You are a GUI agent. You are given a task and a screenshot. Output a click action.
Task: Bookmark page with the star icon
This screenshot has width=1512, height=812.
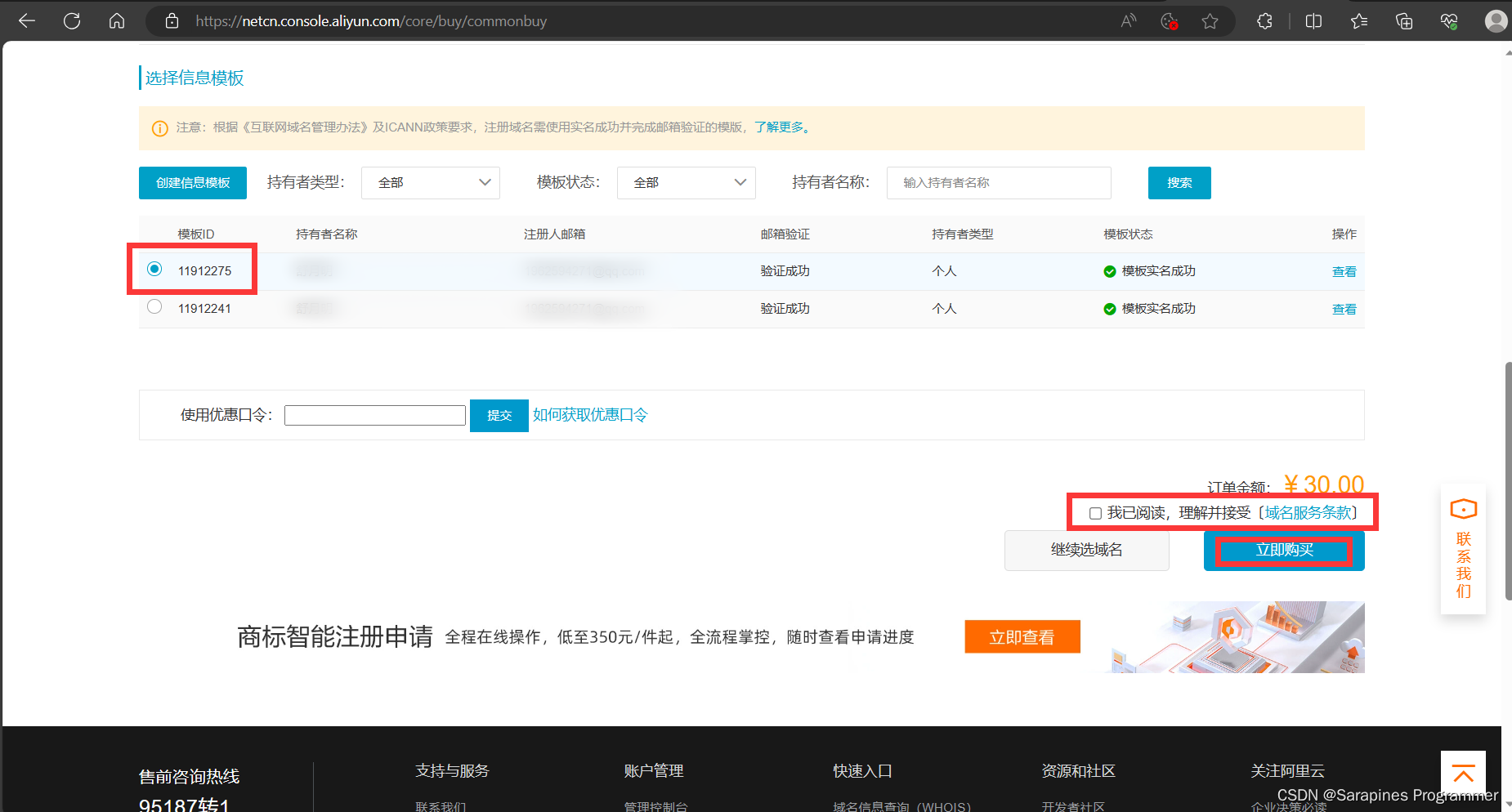1210,21
